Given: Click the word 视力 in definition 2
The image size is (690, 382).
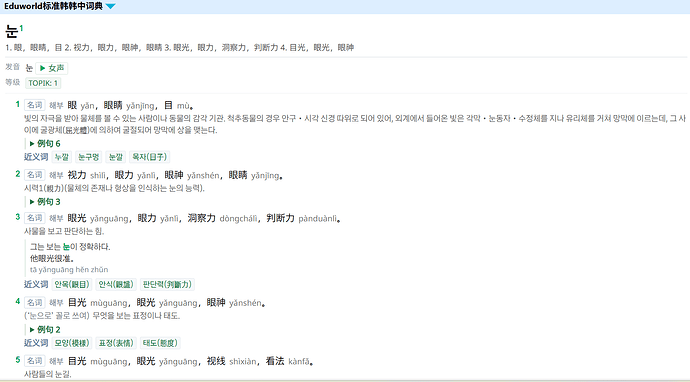Looking at the screenshot, I should [x=77, y=175].
